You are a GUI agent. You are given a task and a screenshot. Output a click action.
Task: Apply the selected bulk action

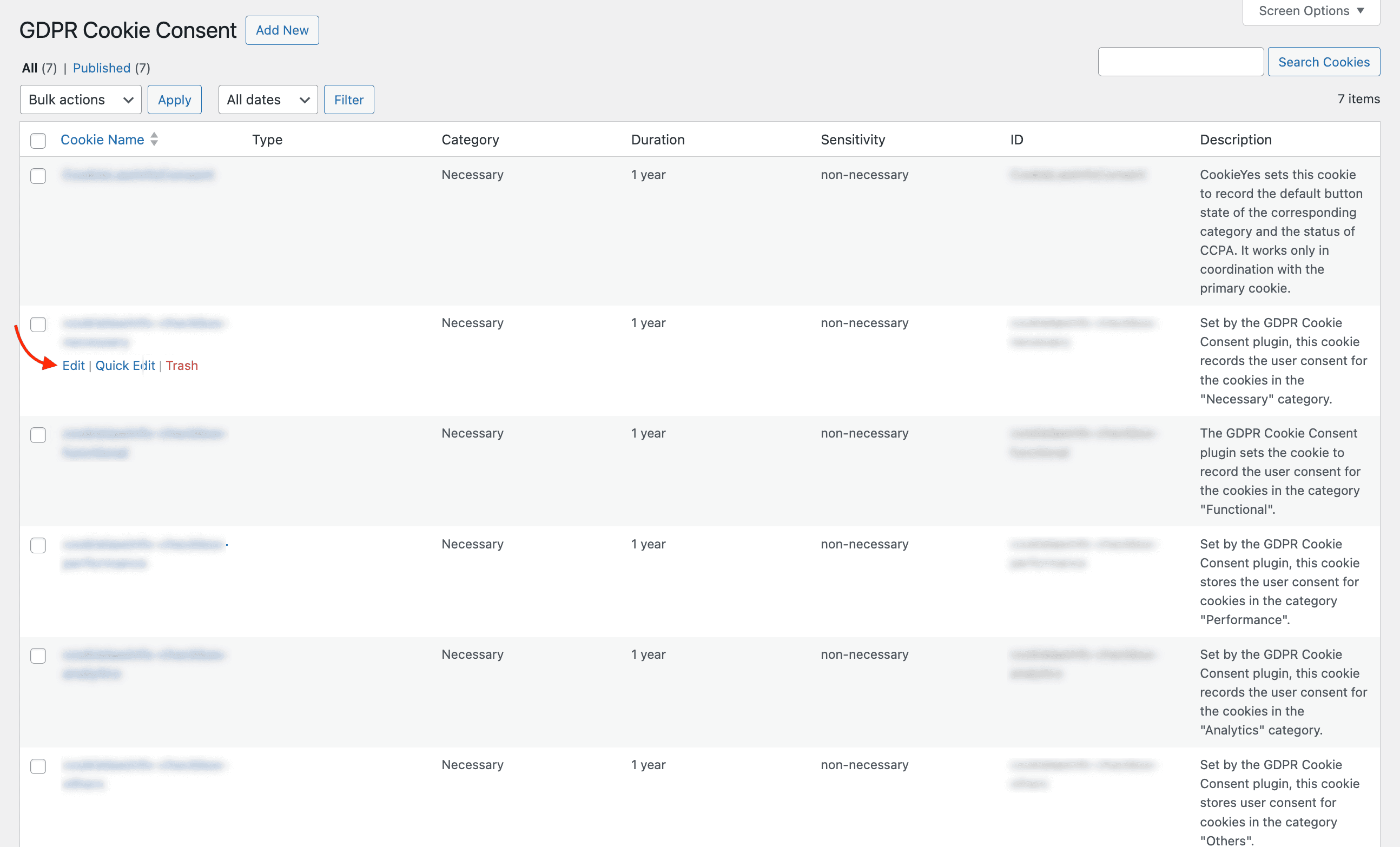[174, 100]
